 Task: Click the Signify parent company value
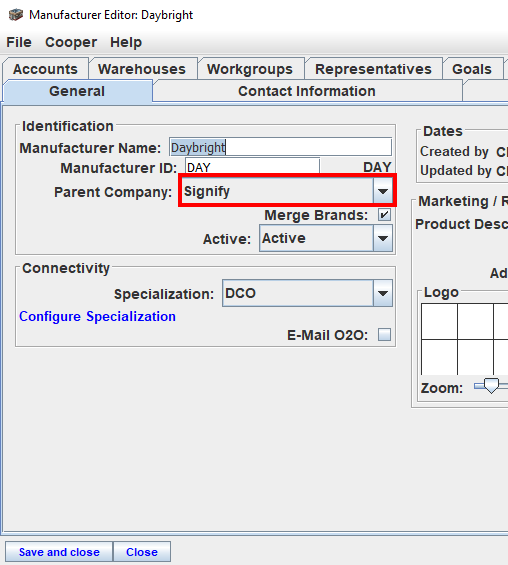pyautogui.click(x=207, y=191)
